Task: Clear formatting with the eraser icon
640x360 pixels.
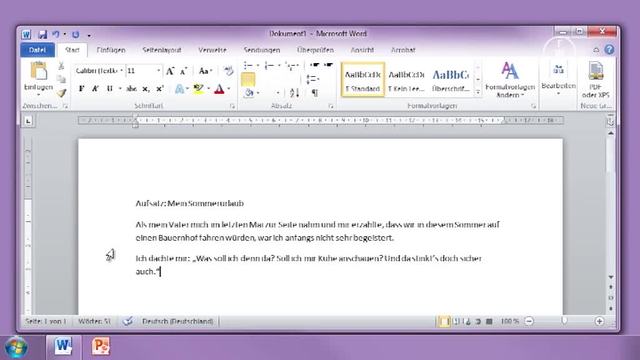Action: (x=228, y=71)
